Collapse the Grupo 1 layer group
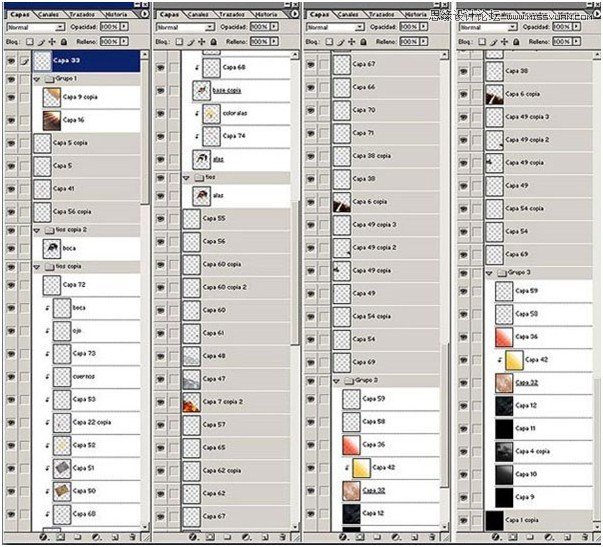The height and width of the screenshot is (547, 603). (x=37, y=79)
